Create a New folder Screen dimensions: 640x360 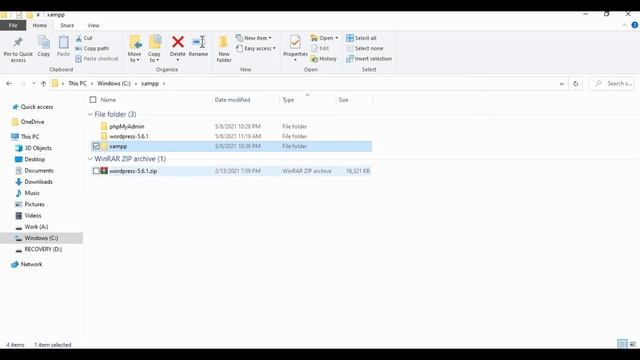[224, 49]
